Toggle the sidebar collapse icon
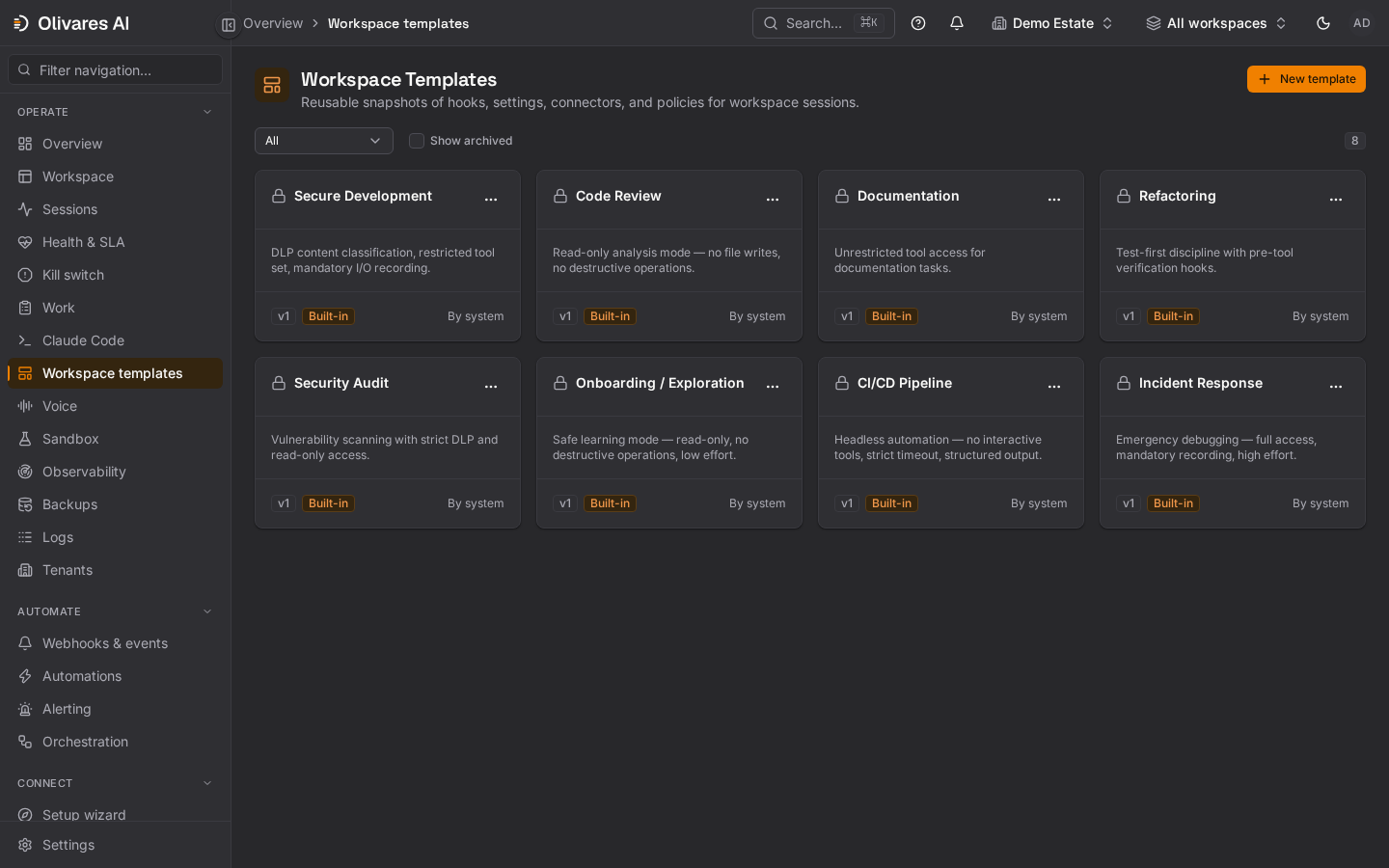 click(x=229, y=25)
